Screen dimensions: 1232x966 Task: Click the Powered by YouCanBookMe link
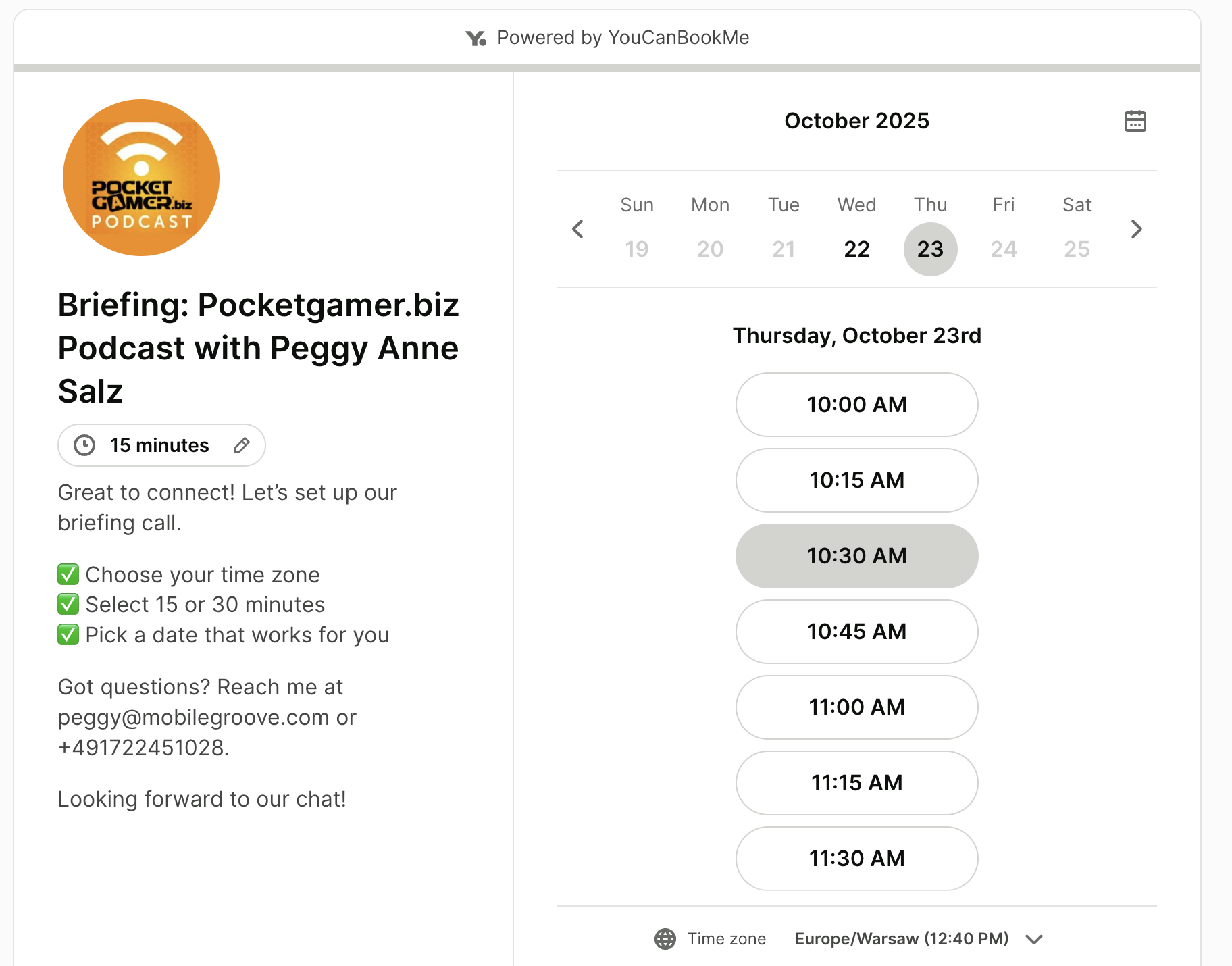(623, 38)
